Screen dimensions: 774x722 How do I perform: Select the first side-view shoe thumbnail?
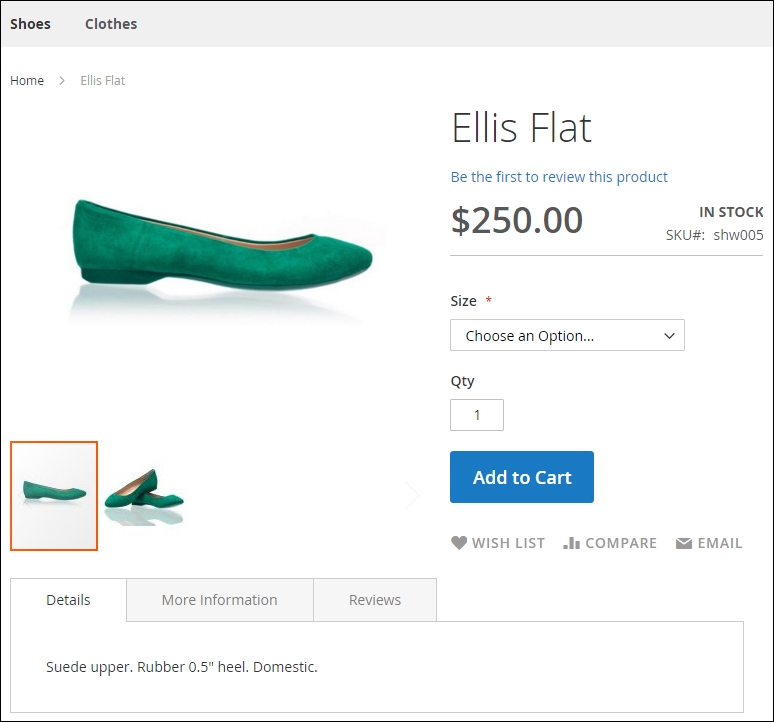pos(54,495)
